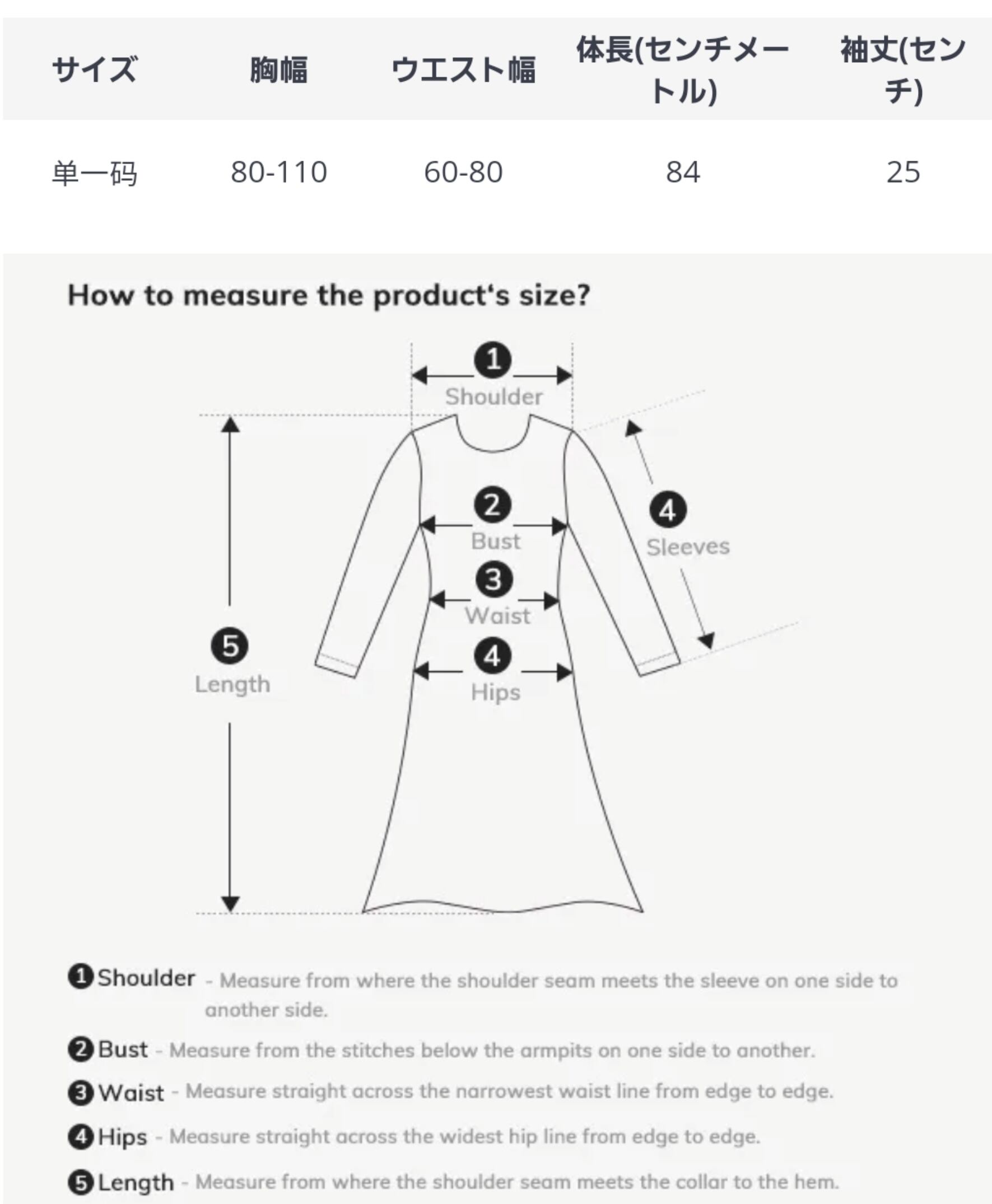Viewport: 992px width, 1204px height.
Task: Click the legend bullet 1 beside Shoulder description
Action: 80,976
